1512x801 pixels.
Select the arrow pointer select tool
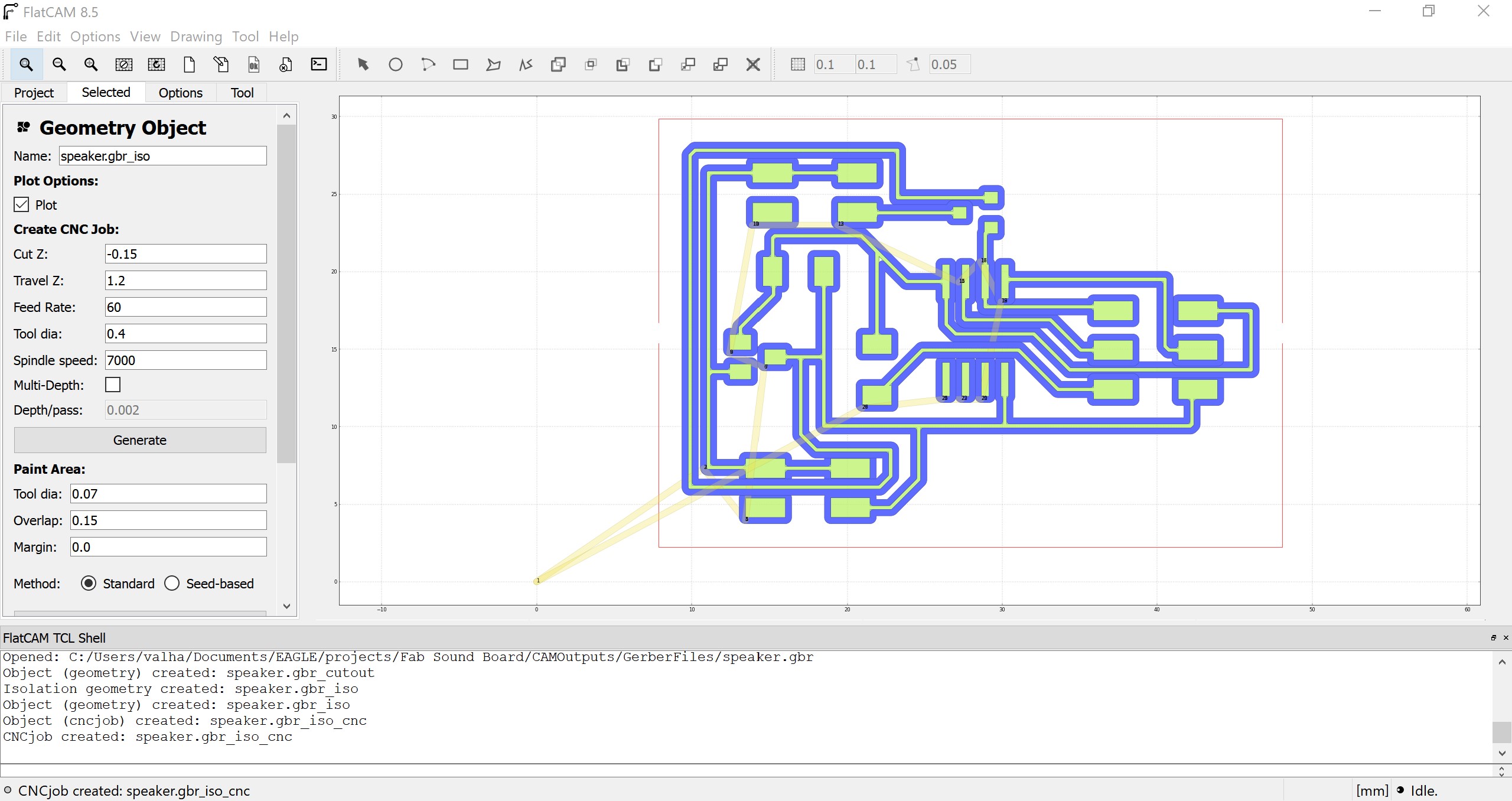point(363,64)
